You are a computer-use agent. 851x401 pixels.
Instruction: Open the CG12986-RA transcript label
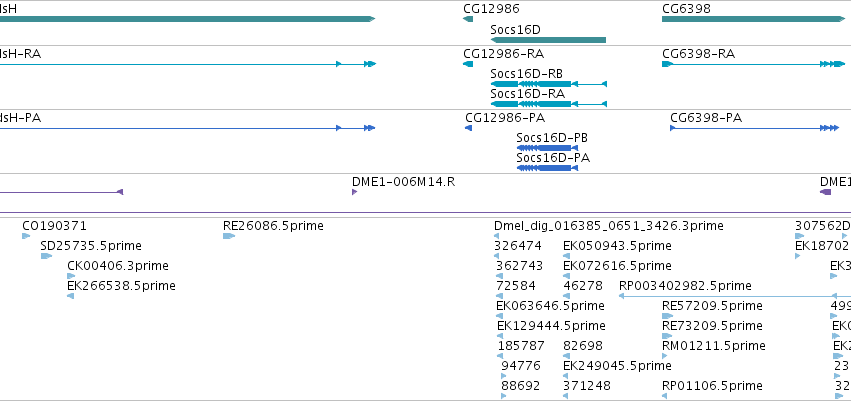click(x=504, y=54)
